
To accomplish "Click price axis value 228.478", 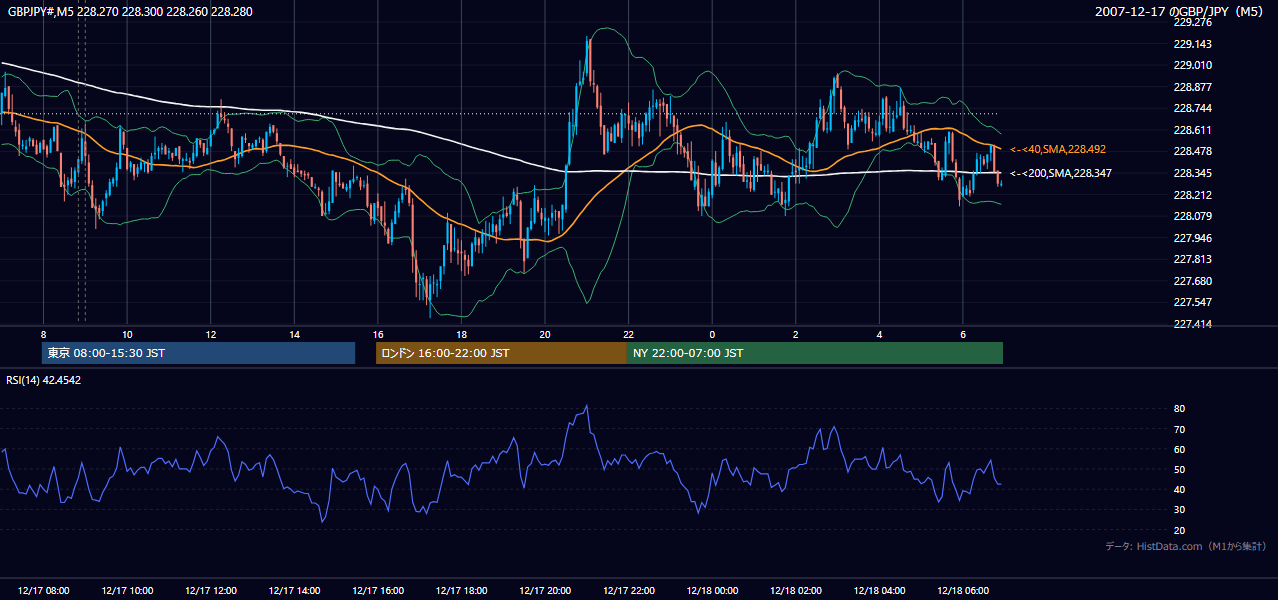I will coord(1192,151).
